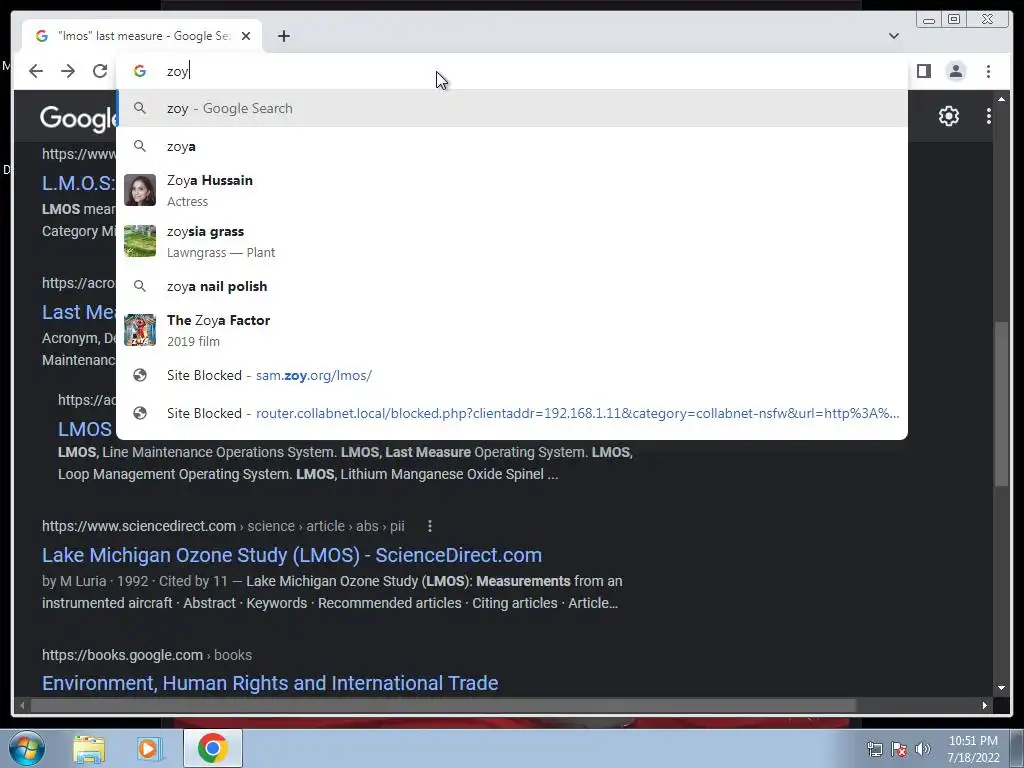Click the scroll up arrow

(1001, 99)
